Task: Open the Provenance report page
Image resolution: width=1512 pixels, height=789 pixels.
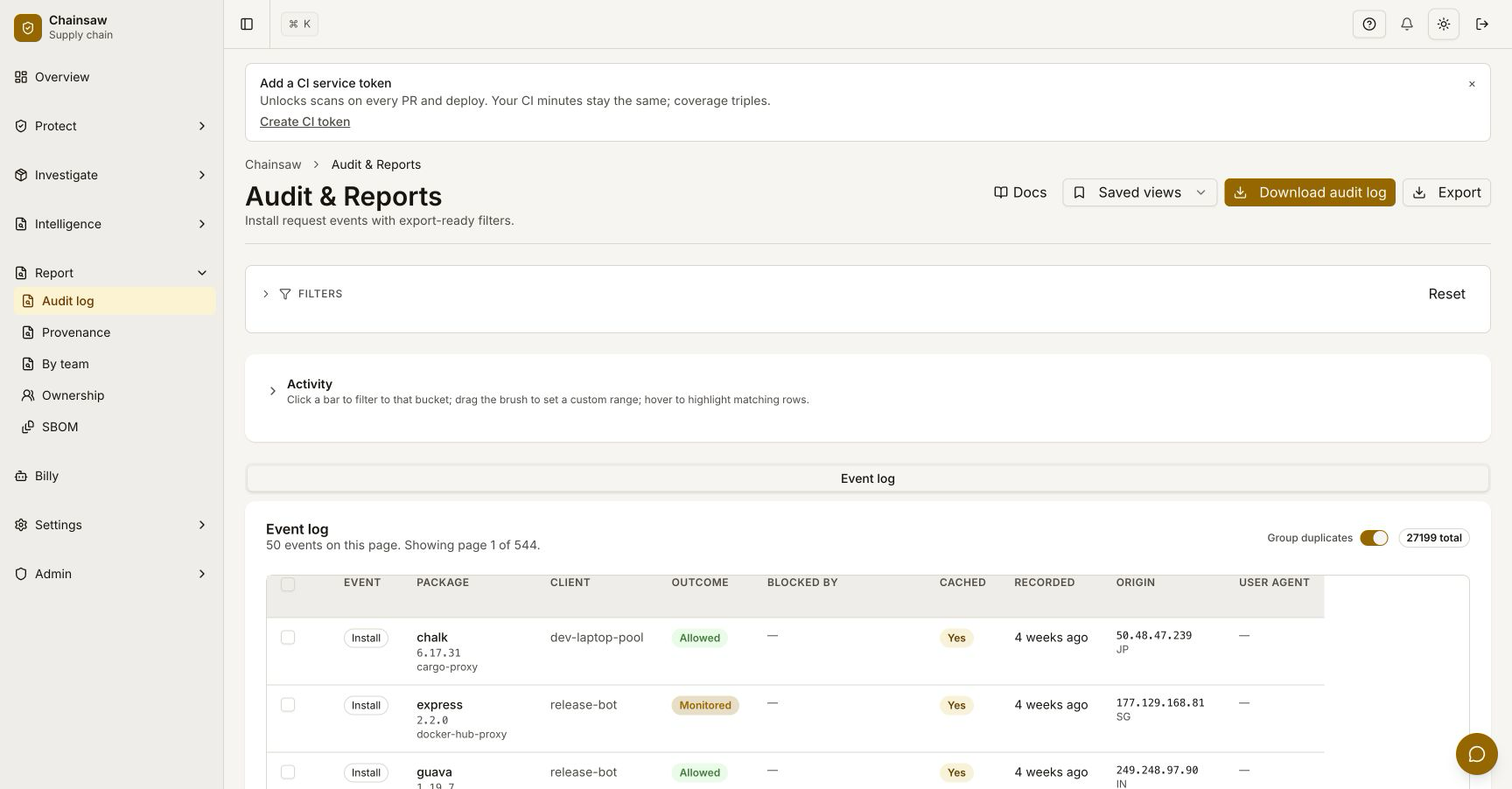Action: [115, 332]
